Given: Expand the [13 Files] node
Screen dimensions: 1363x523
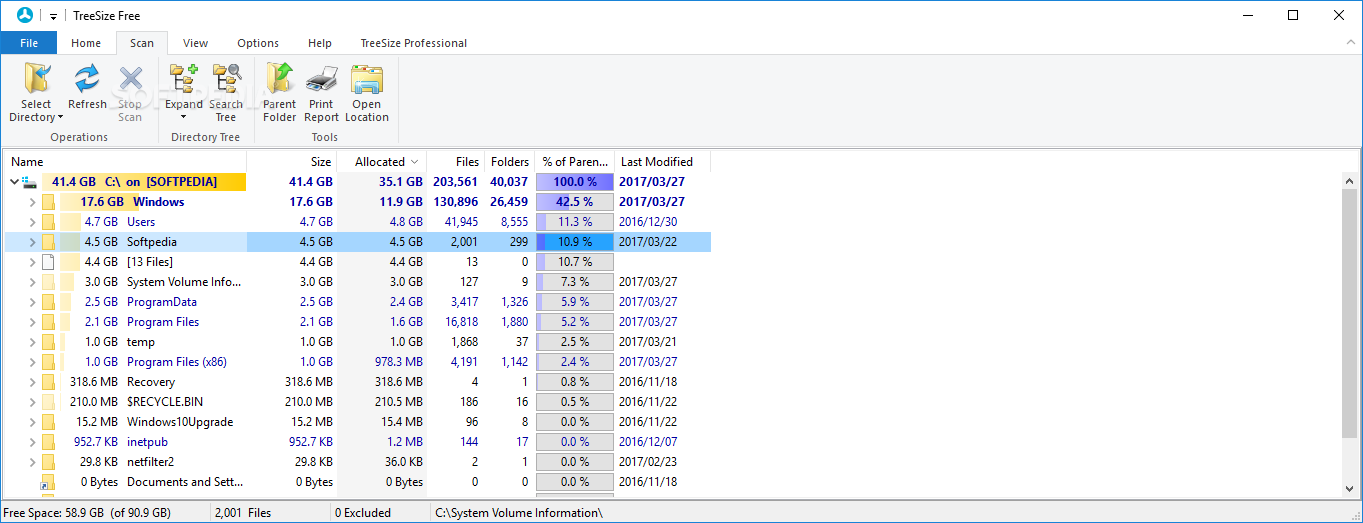Looking at the screenshot, I should [x=32, y=262].
